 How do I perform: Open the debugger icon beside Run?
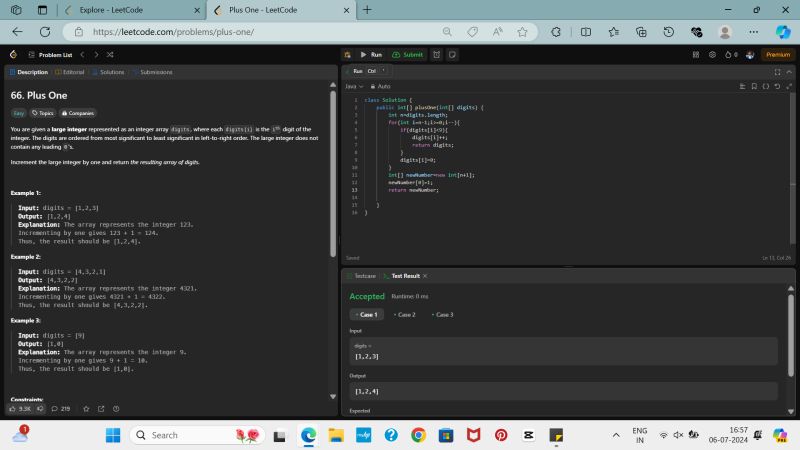pyautogui.click(x=347, y=55)
